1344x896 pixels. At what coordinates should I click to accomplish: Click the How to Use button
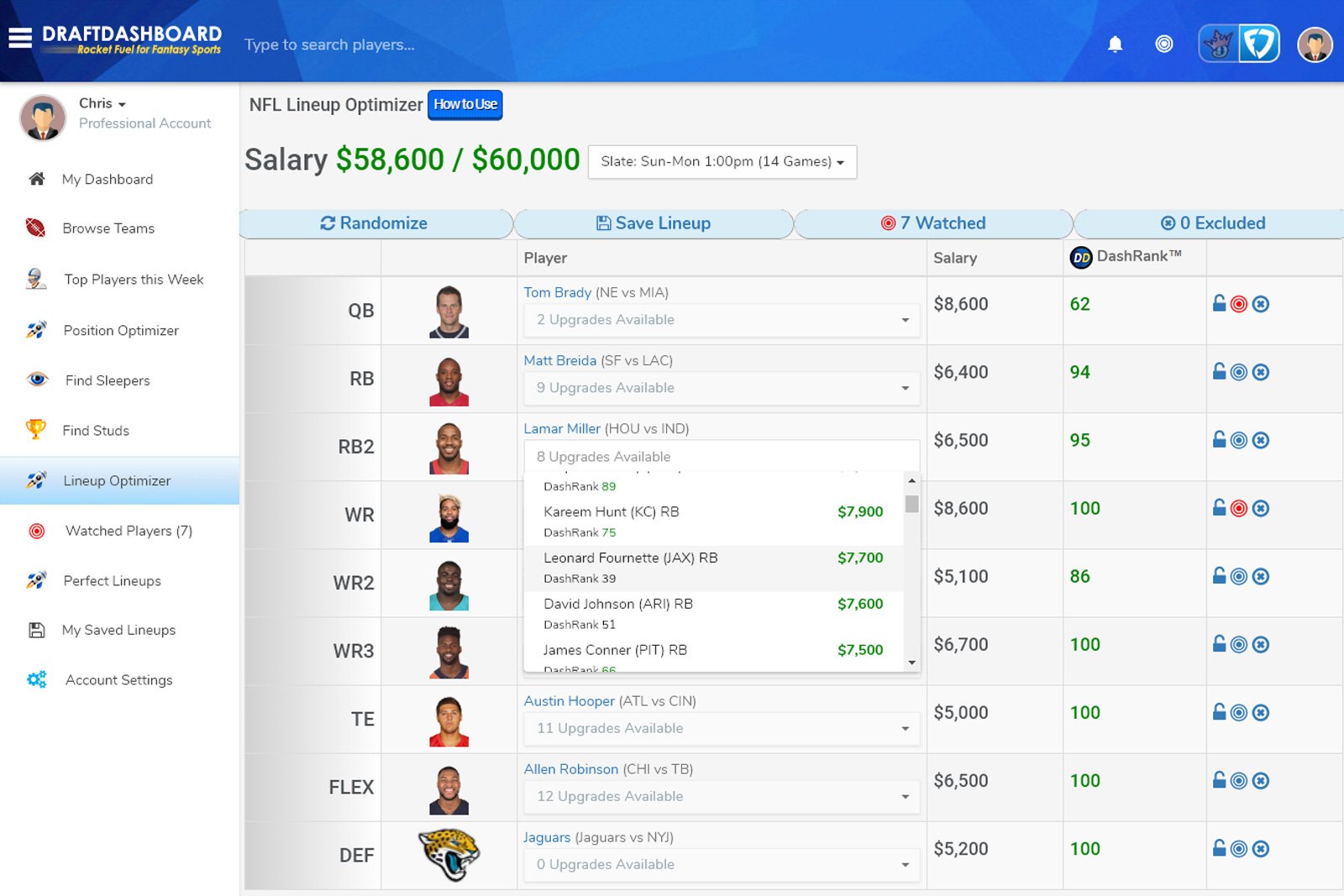(465, 105)
